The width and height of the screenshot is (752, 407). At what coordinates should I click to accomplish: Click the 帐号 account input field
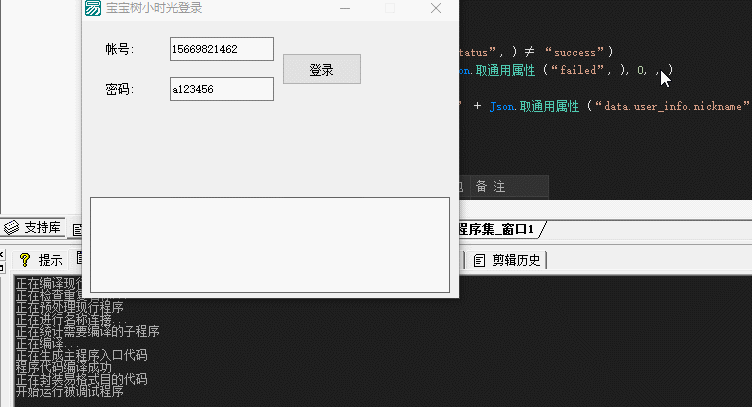[221, 49]
